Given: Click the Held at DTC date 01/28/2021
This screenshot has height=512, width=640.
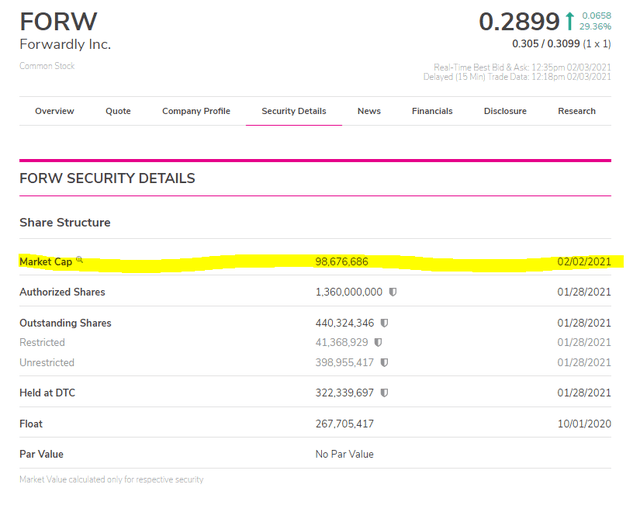Looking at the screenshot, I should (584, 393).
